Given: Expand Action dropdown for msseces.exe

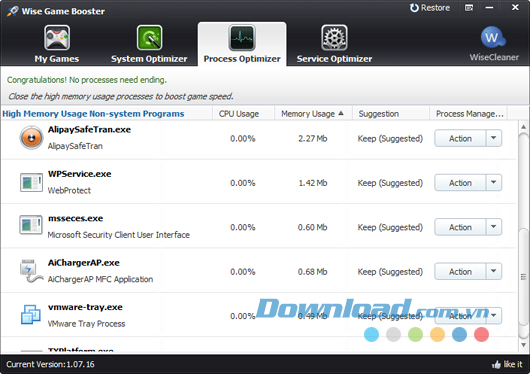Looking at the screenshot, I should pos(494,227).
